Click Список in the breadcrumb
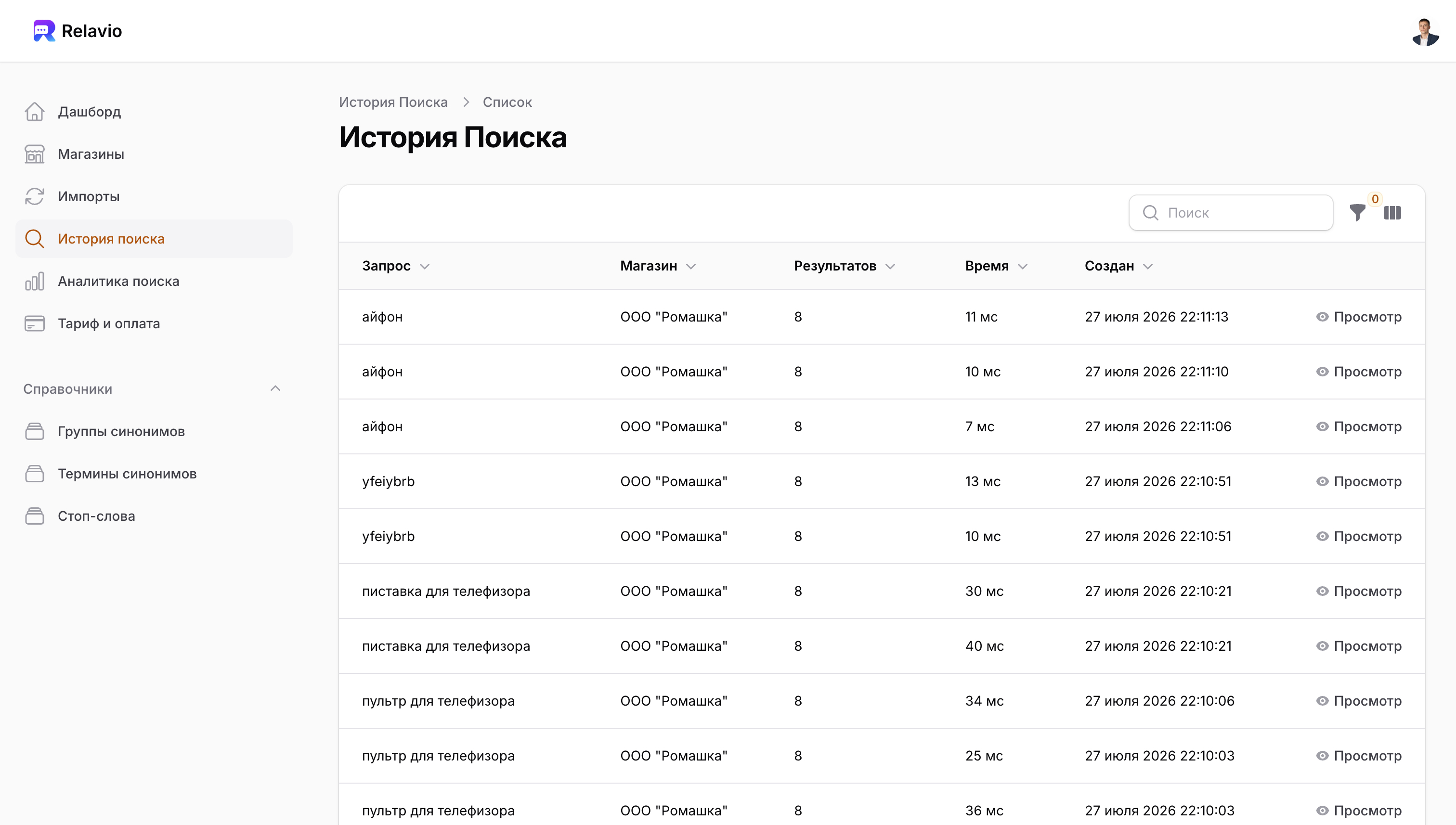1456x825 pixels. (507, 102)
